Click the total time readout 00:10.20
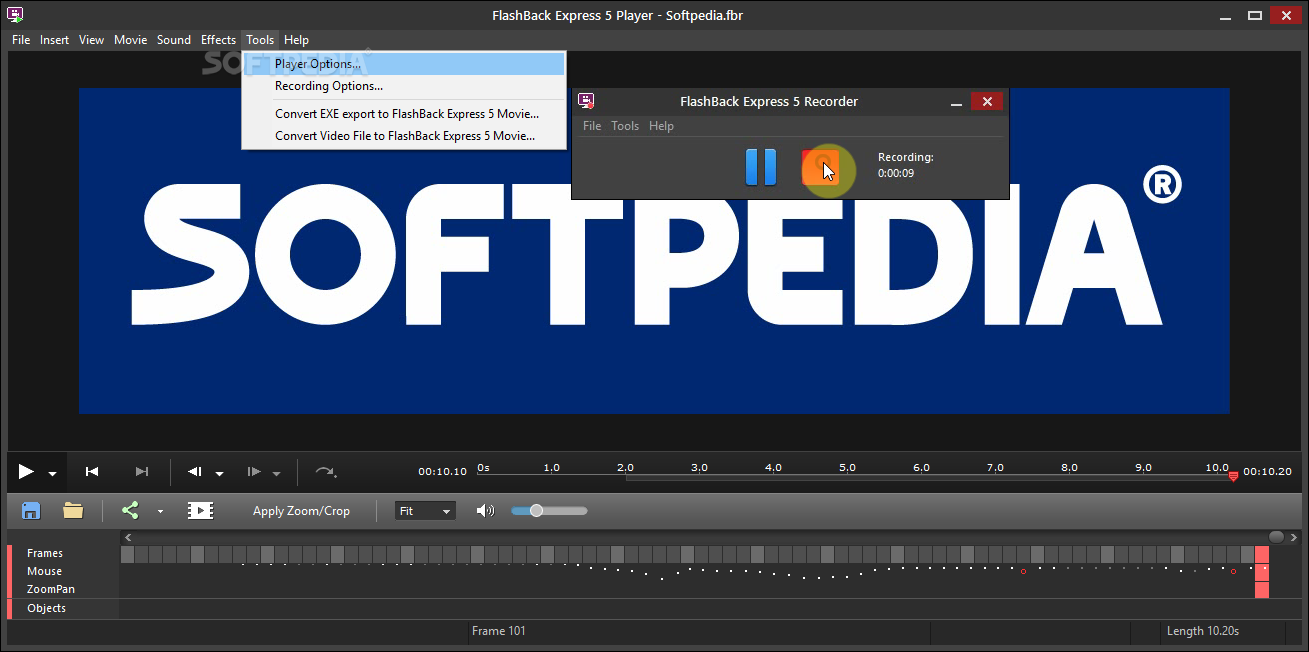 coord(1267,471)
